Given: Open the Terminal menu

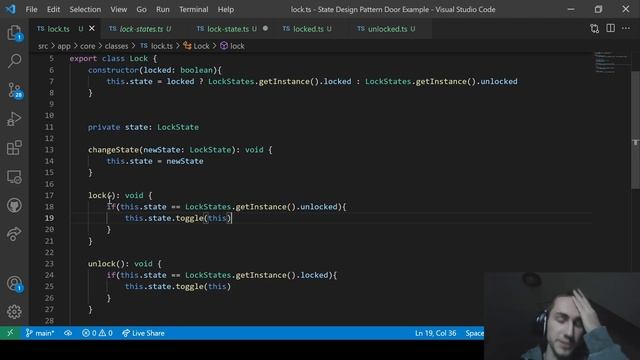Looking at the screenshot, I should point(193,9).
